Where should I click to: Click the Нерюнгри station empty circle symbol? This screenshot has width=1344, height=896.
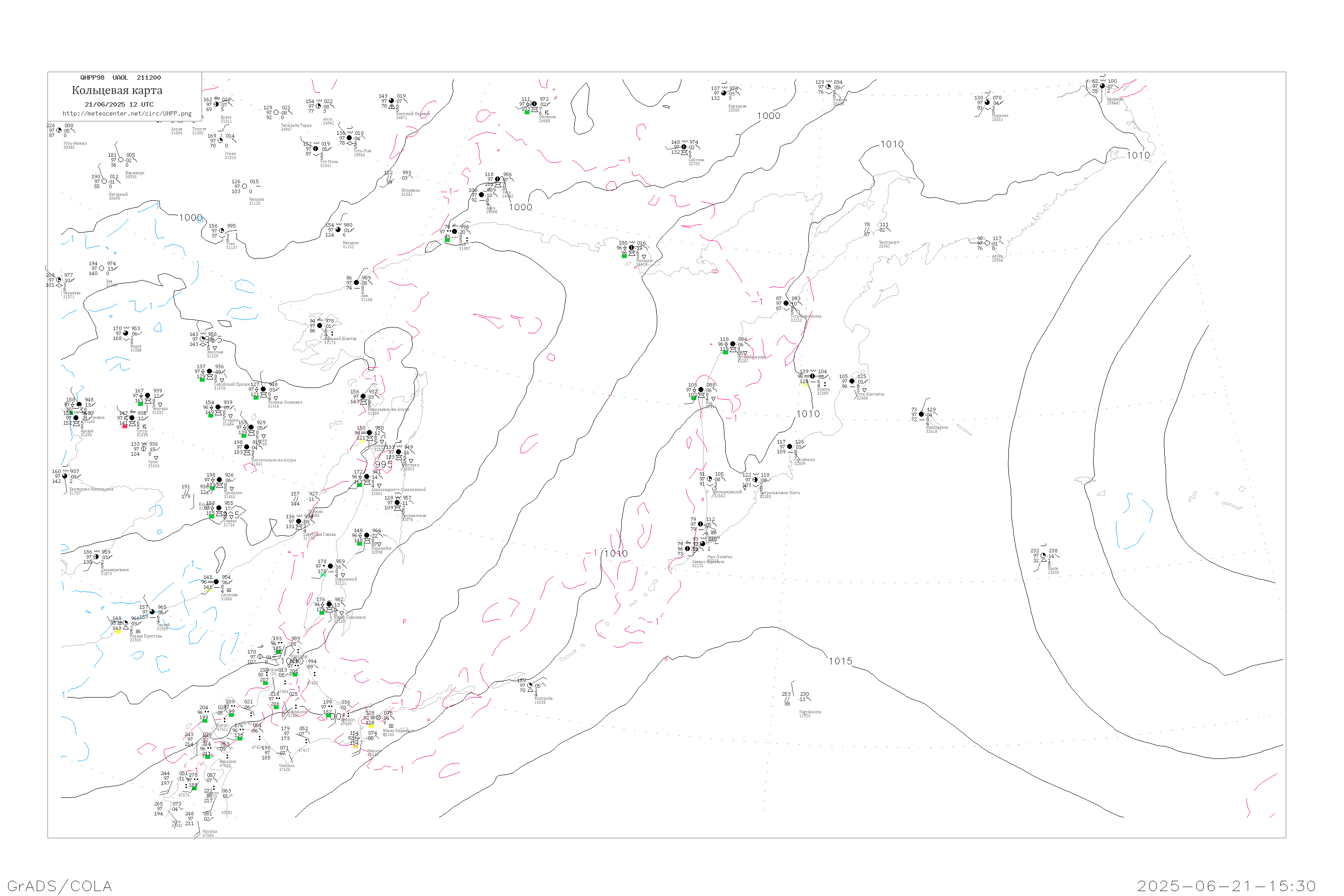(121, 160)
